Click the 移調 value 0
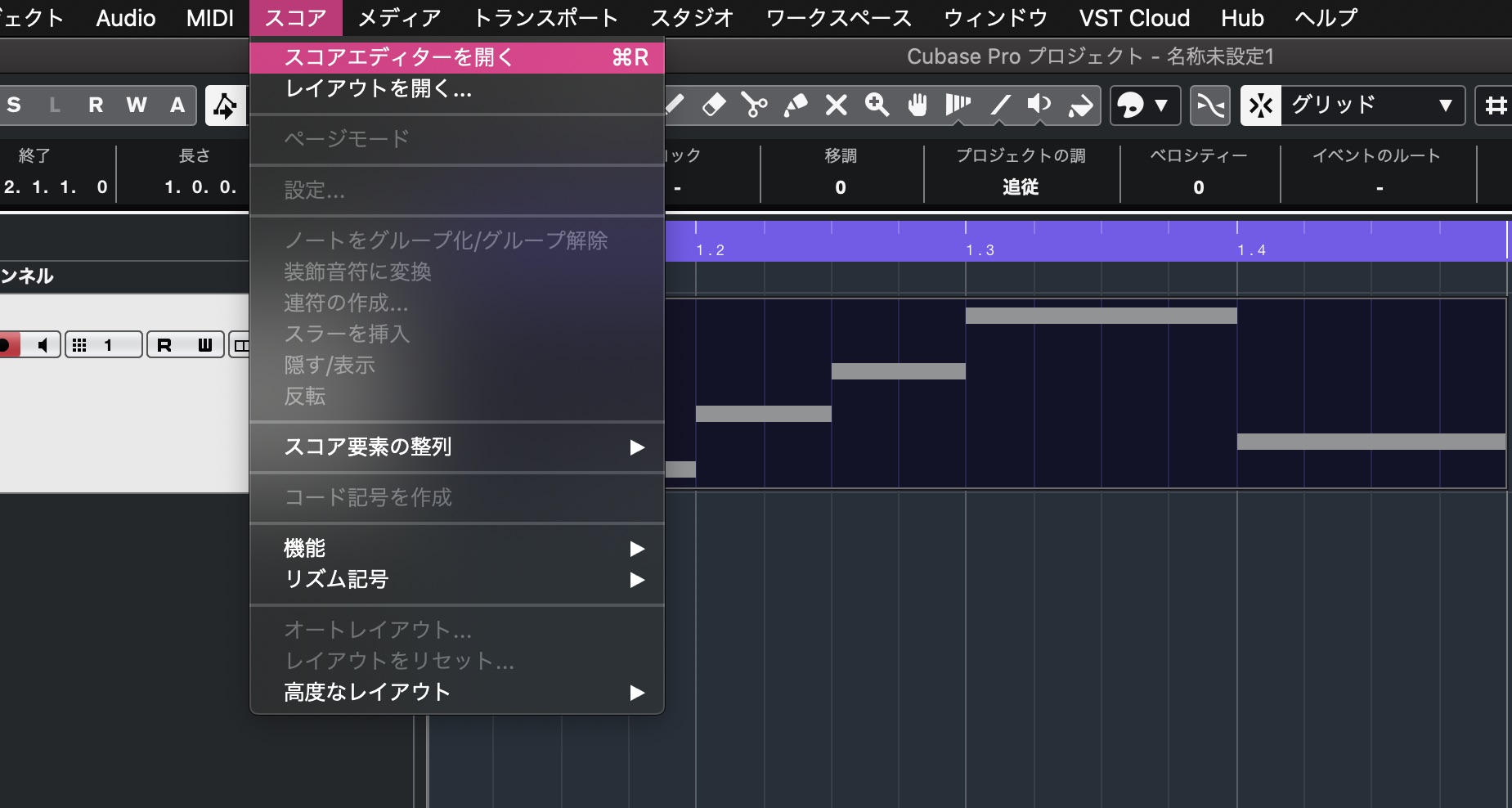This screenshot has height=808, width=1512. 841,187
